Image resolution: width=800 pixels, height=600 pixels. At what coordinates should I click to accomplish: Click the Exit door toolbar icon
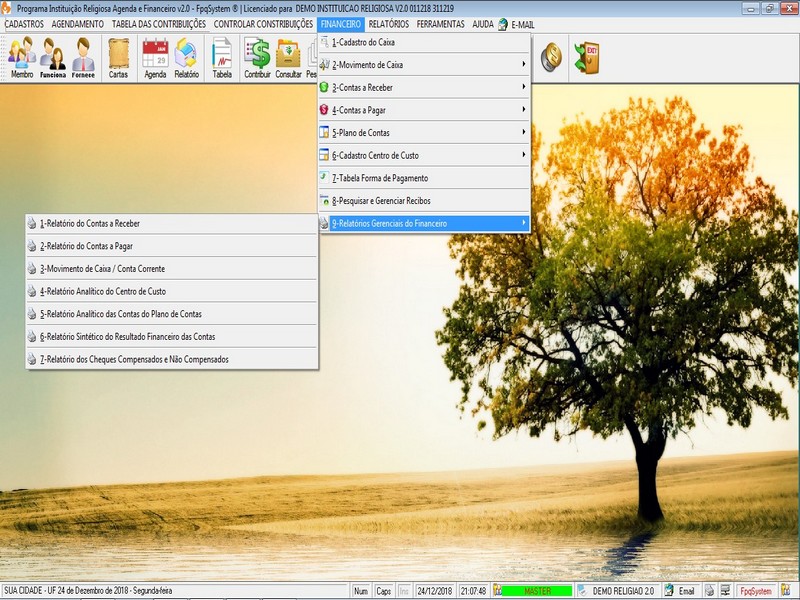(586, 57)
